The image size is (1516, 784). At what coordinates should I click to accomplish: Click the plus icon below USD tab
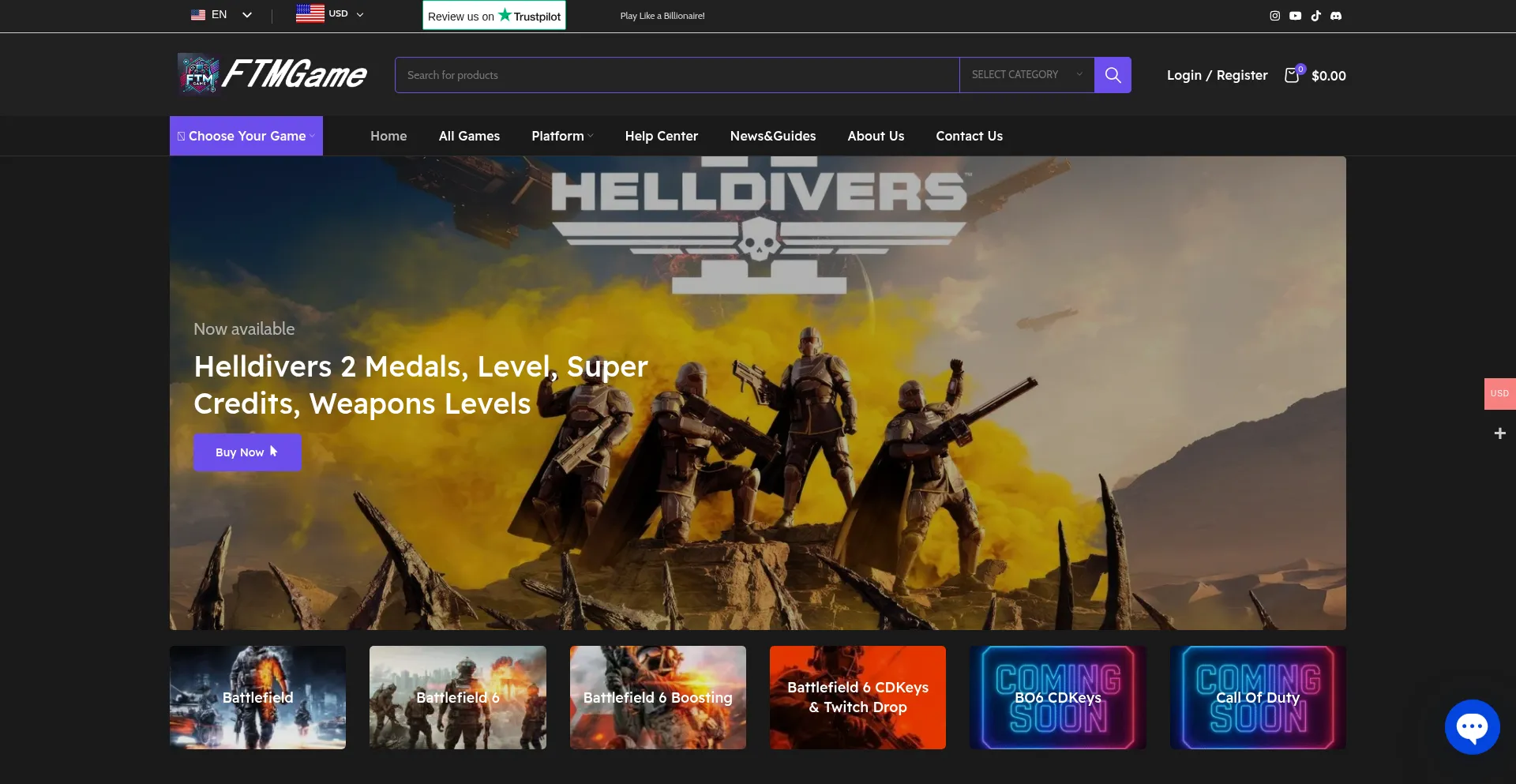tap(1499, 433)
